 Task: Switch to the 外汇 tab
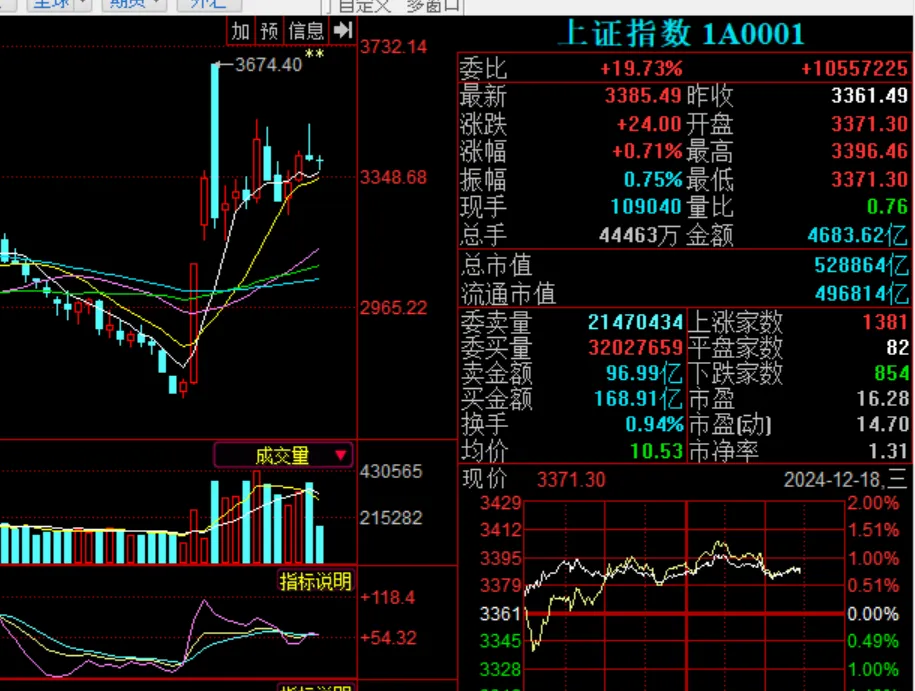click(x=207, y=4)
